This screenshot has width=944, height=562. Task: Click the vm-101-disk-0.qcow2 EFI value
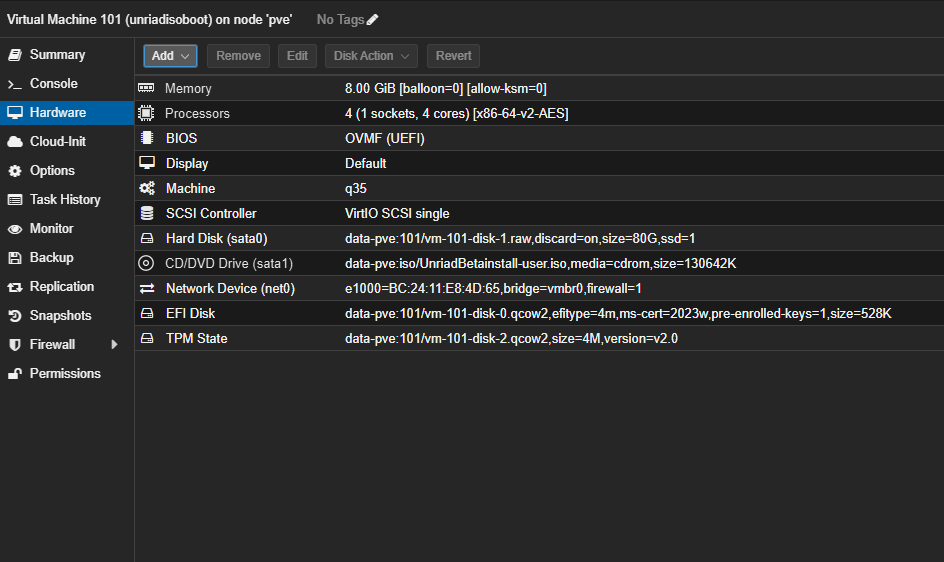[618, 313]
